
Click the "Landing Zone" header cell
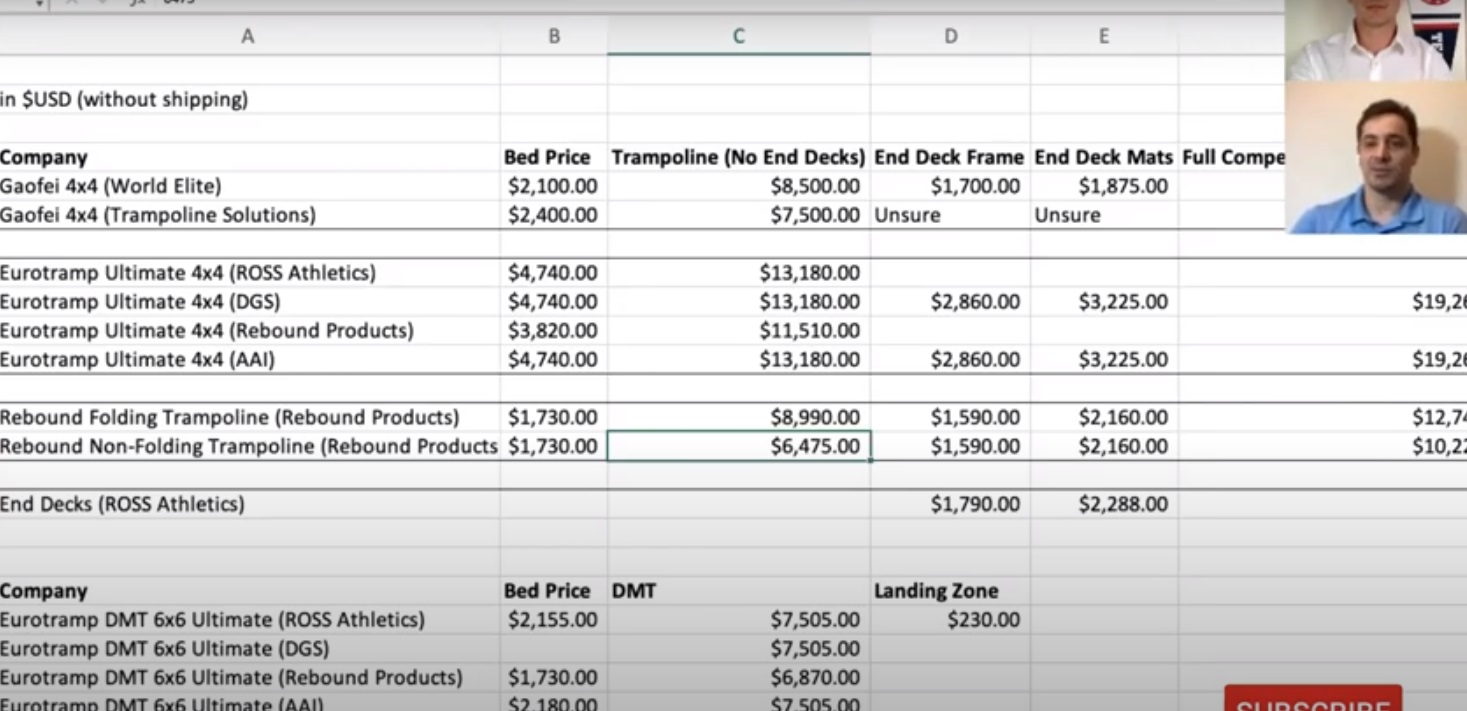click(950, 591)
